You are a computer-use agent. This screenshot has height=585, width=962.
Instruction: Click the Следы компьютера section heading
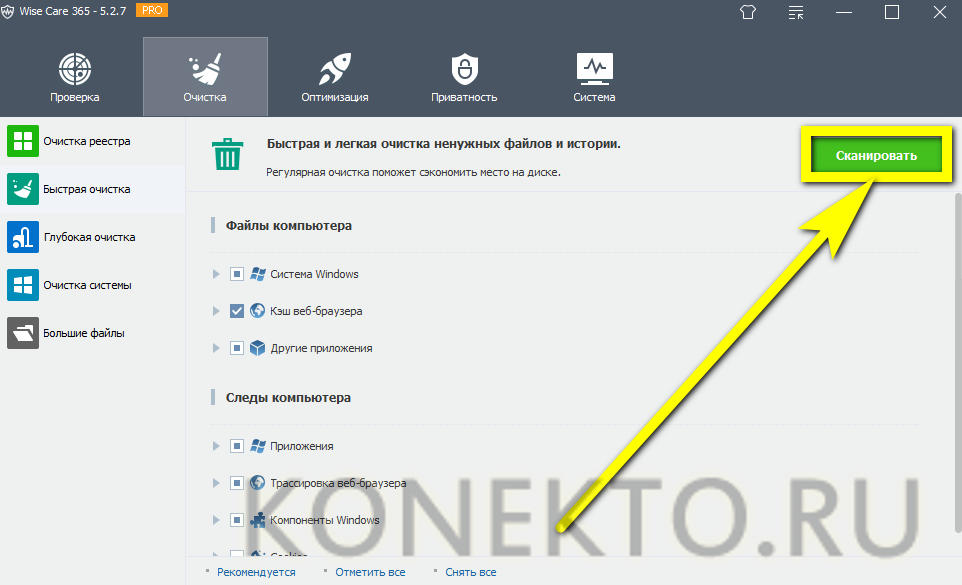(288, 397)
